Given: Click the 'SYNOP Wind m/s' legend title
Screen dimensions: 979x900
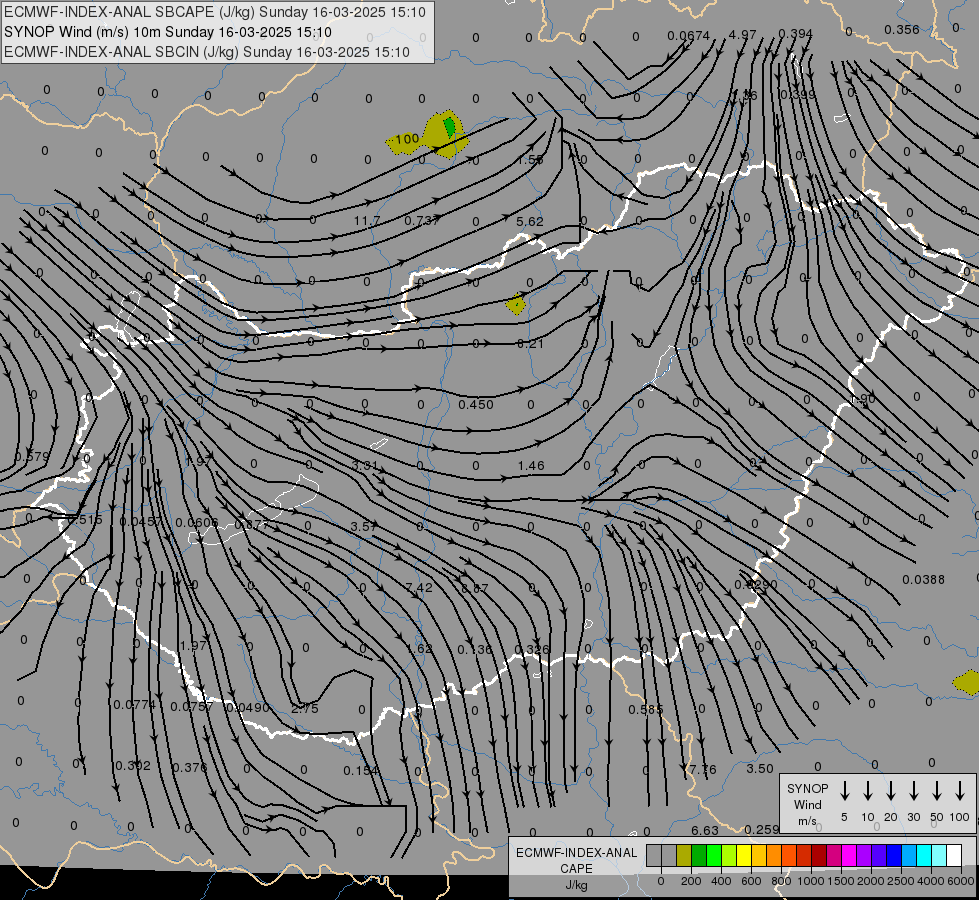Looking at the screenshot, I should pos(807,804).
